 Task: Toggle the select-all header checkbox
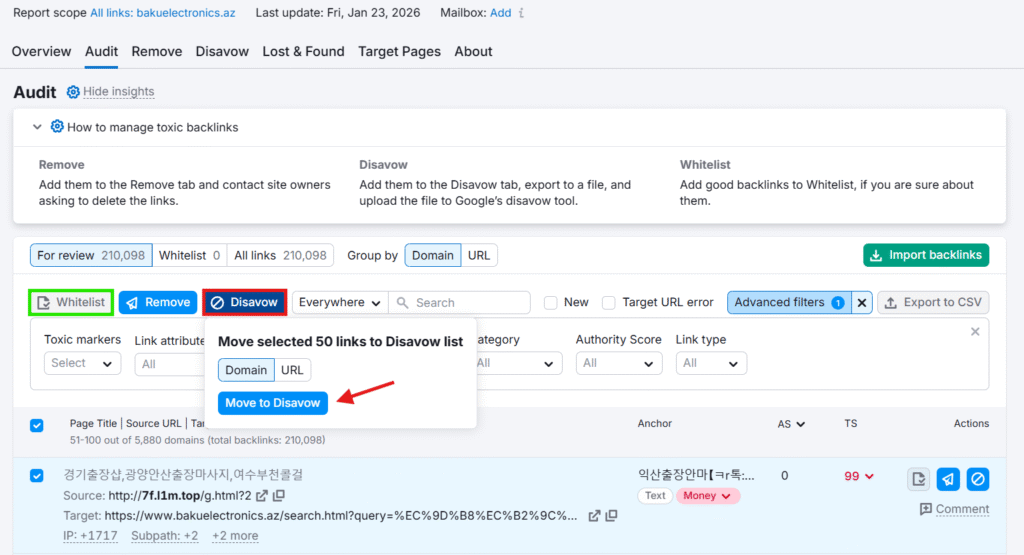click(x=37, y=426)
